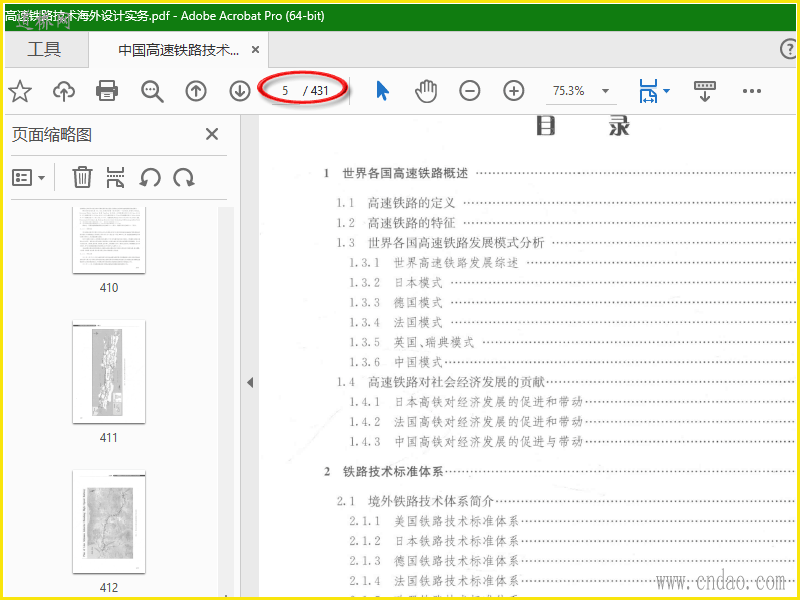The height and width of the screenshot is (600, 800).
Task: Rotate pages clockwise
Action: pos(184,178)
